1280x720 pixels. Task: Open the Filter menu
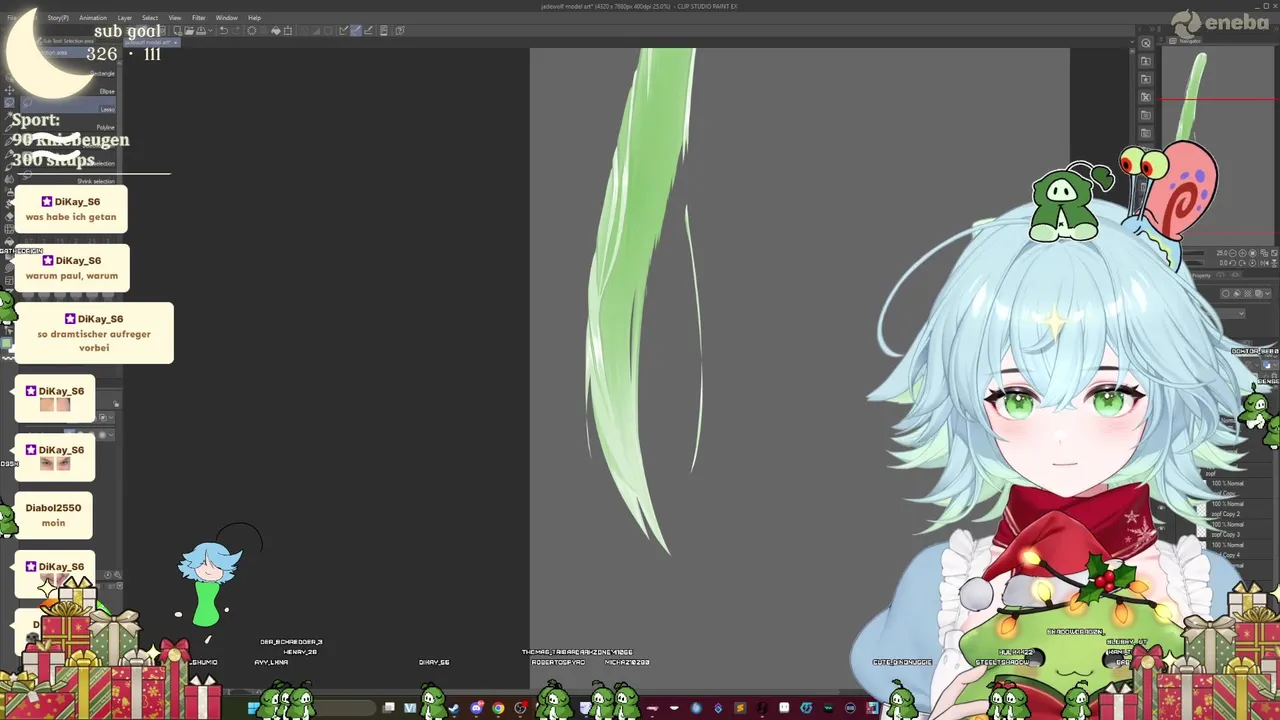(199, 17)
